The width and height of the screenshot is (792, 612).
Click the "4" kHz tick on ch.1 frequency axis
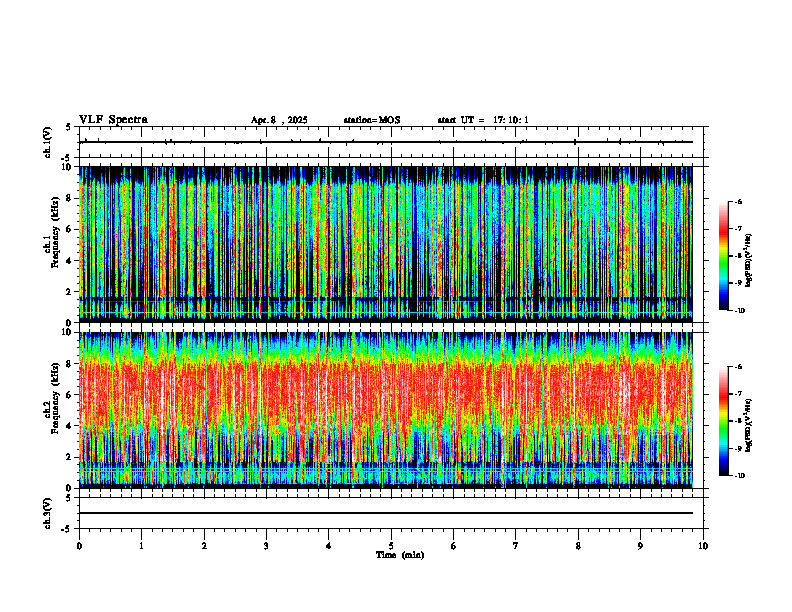click(x=70, y=261)
